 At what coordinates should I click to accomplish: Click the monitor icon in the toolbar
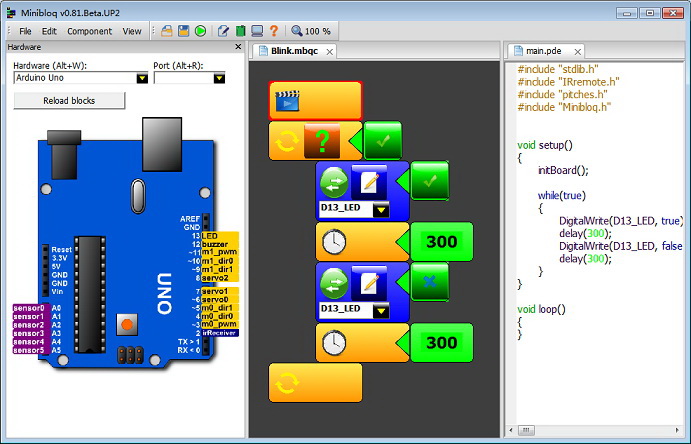pos(256,31)
